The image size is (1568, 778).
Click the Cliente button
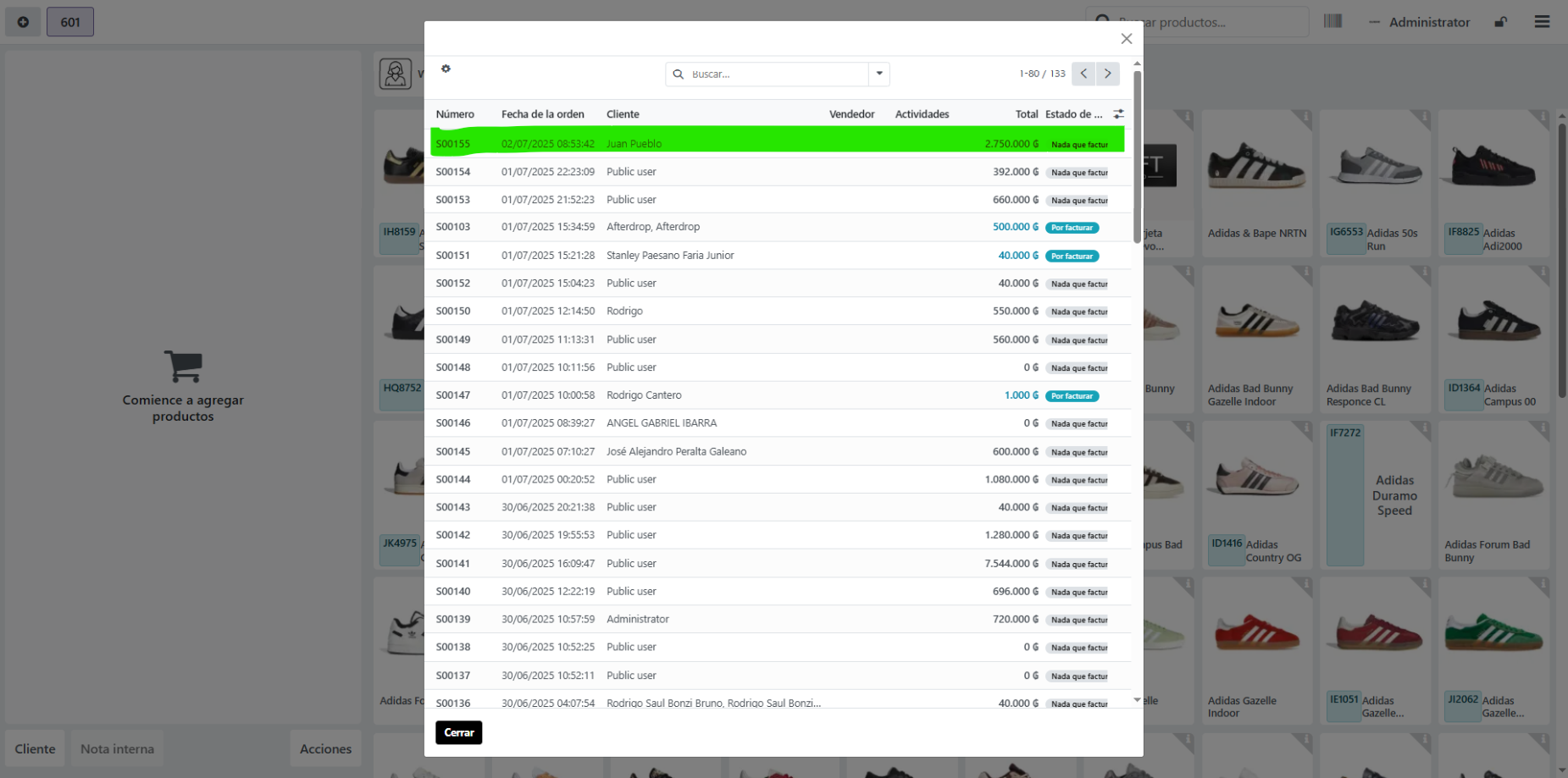coord(35,748)
